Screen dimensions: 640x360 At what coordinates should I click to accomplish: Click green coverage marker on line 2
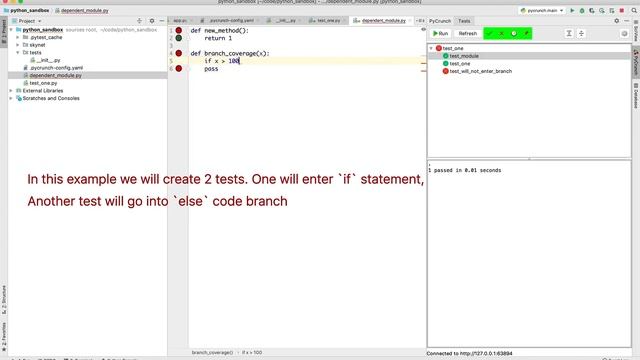tap(179, 38)
